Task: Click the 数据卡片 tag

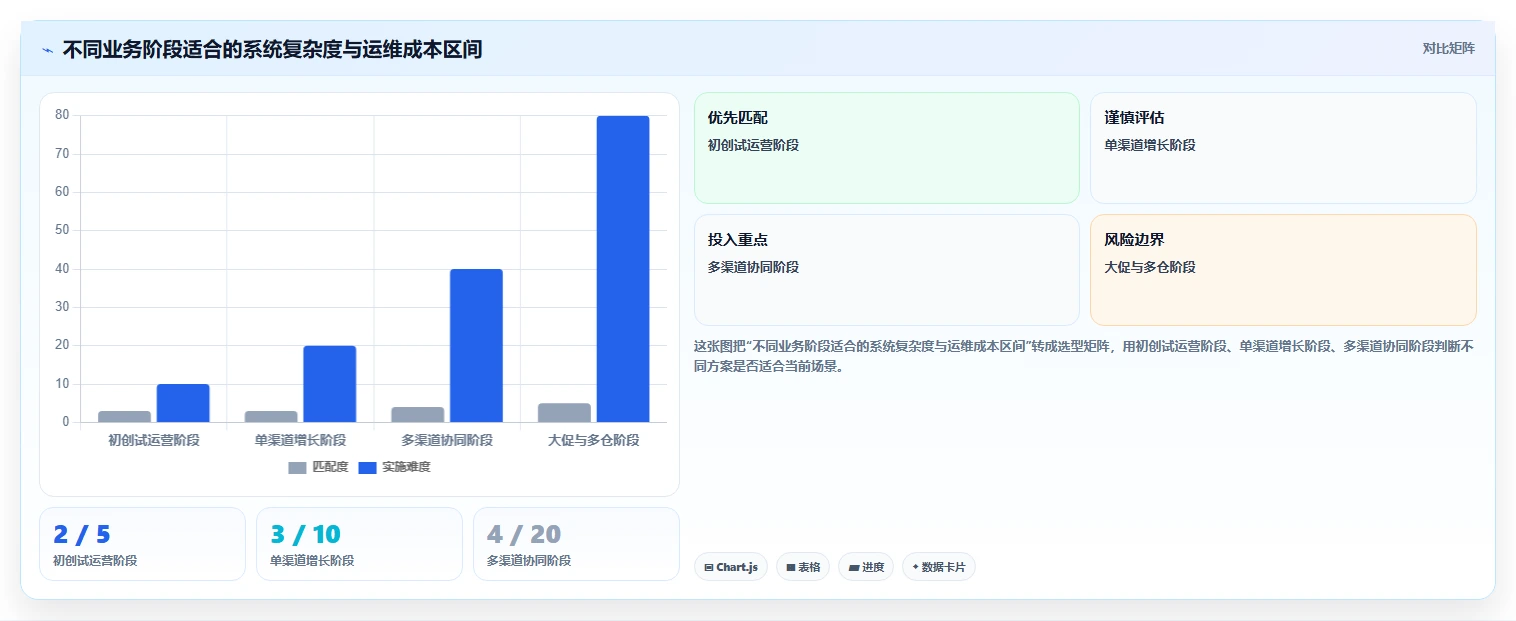Action: pos(938,567)
